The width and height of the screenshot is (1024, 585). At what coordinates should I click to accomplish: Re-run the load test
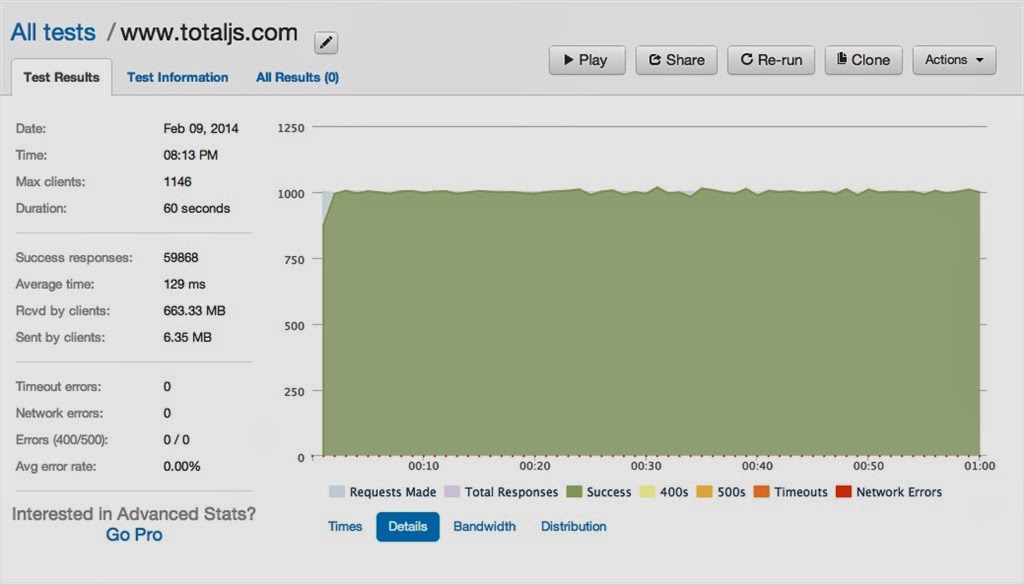pos(771,60)
